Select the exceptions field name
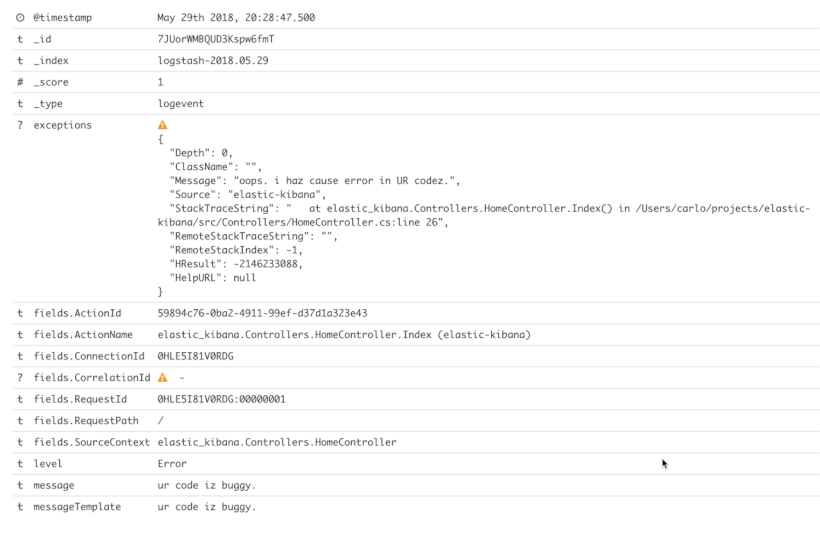 pyautogui.click(x=62, y=125)
